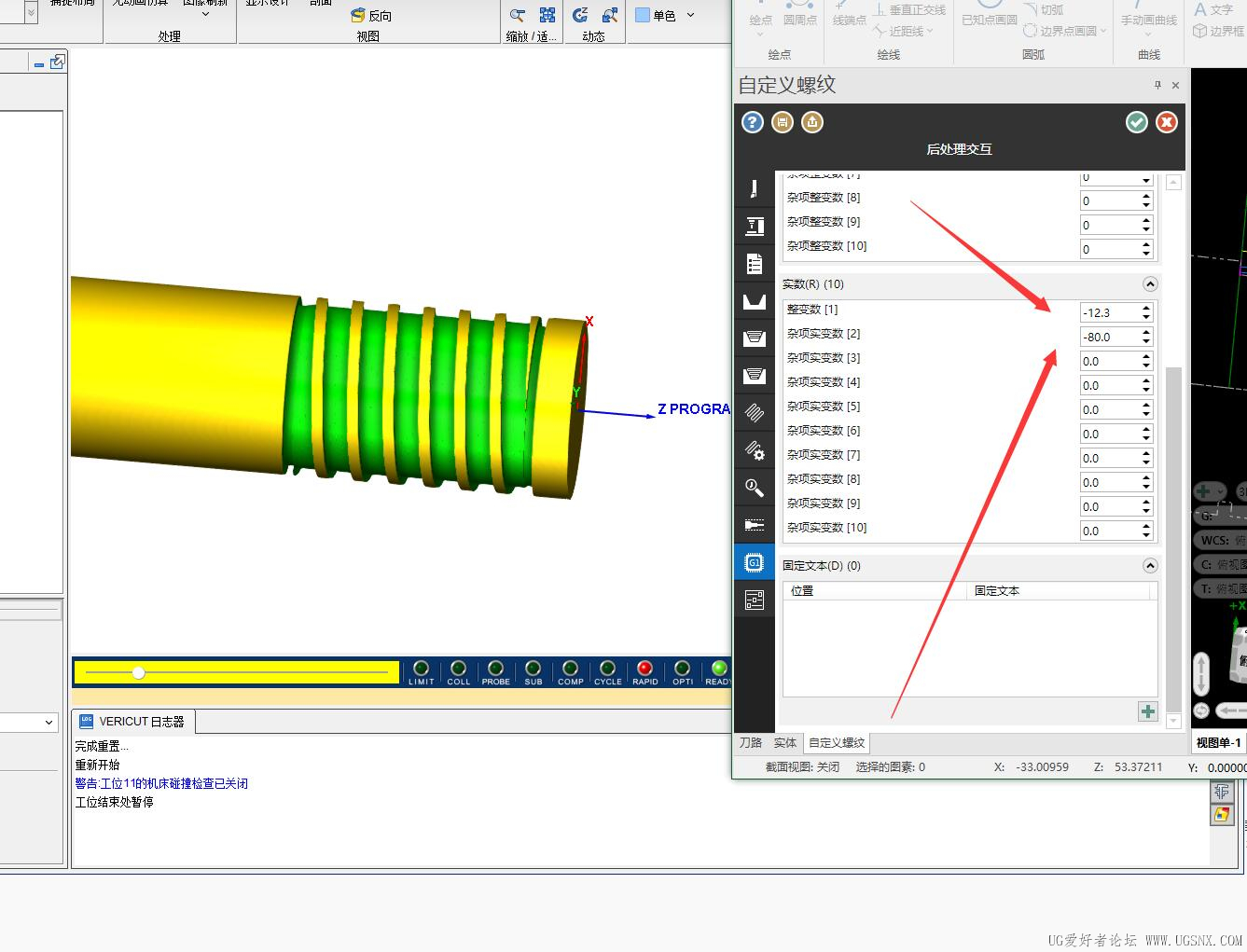Click the green plus add-text button
Image resolution: width=1247 pixels, height=952 pixels.
pos(1147,711)
